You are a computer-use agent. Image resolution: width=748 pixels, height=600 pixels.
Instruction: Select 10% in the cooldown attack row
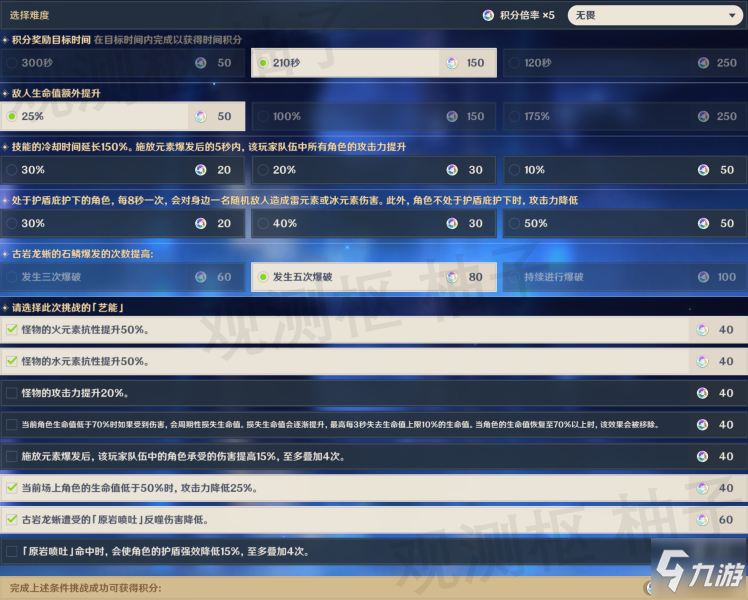[625, 170]
